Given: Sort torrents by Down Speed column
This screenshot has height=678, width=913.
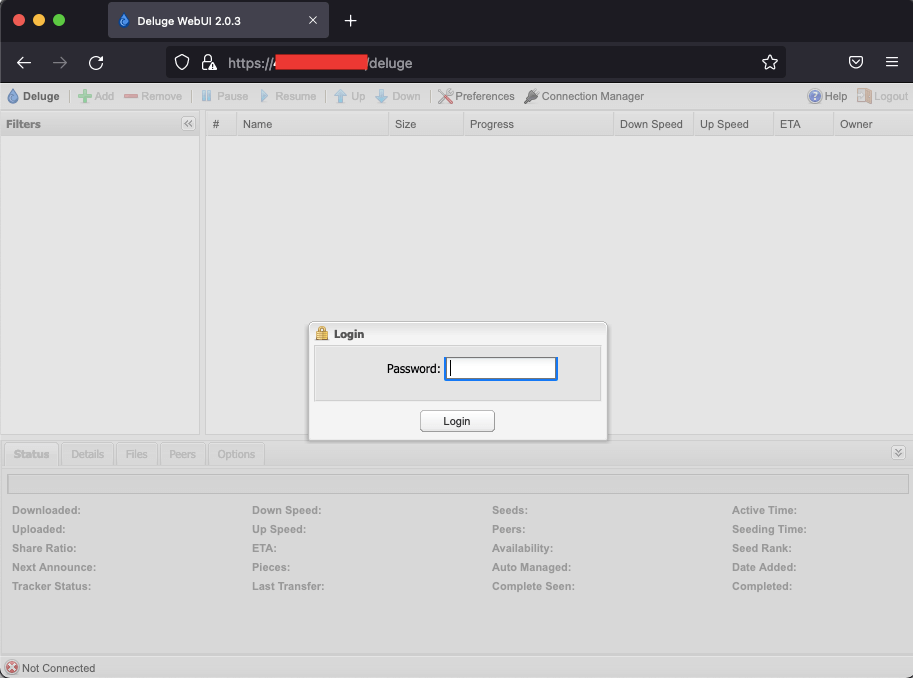Looking at the screenshot, I should point(653,124).
